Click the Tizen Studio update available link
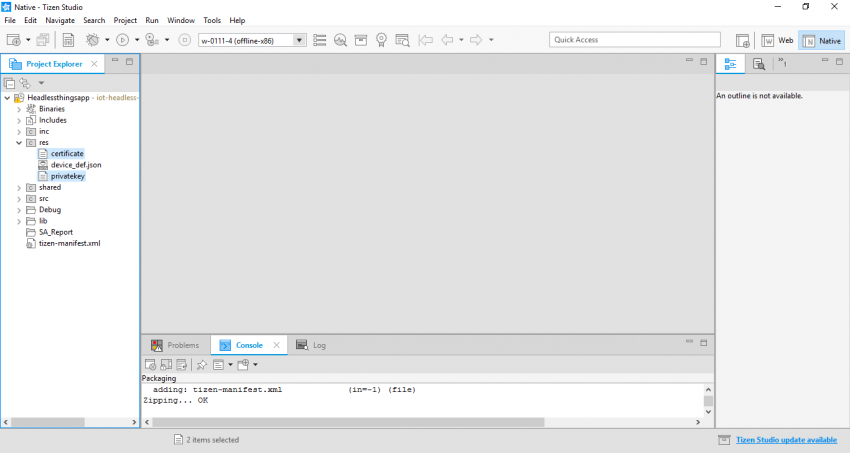This screenshot has height=453, width=850. [x=786, y=439]
